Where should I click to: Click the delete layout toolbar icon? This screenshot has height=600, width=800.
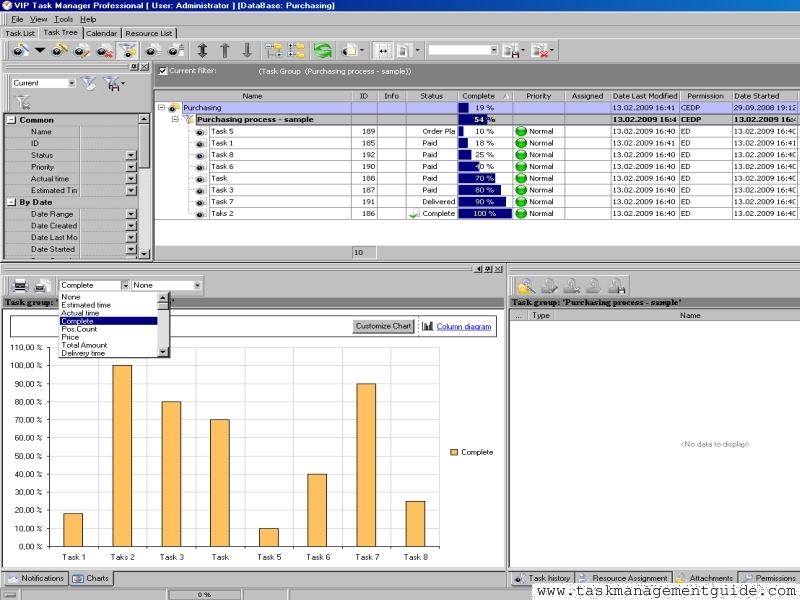[x=540, y=51]
